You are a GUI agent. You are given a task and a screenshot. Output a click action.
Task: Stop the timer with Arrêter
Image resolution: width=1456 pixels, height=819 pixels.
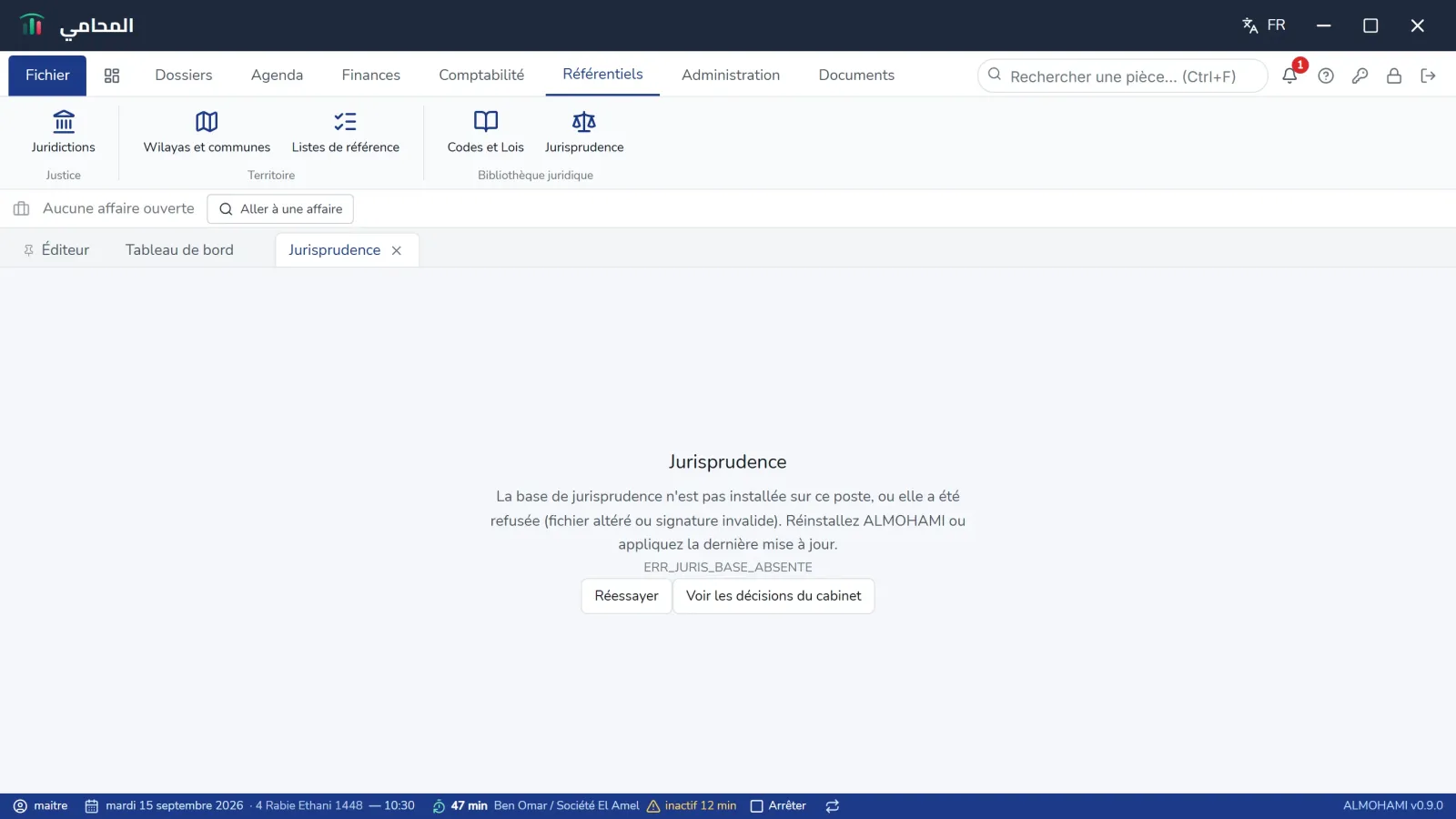tap(778, 806)
